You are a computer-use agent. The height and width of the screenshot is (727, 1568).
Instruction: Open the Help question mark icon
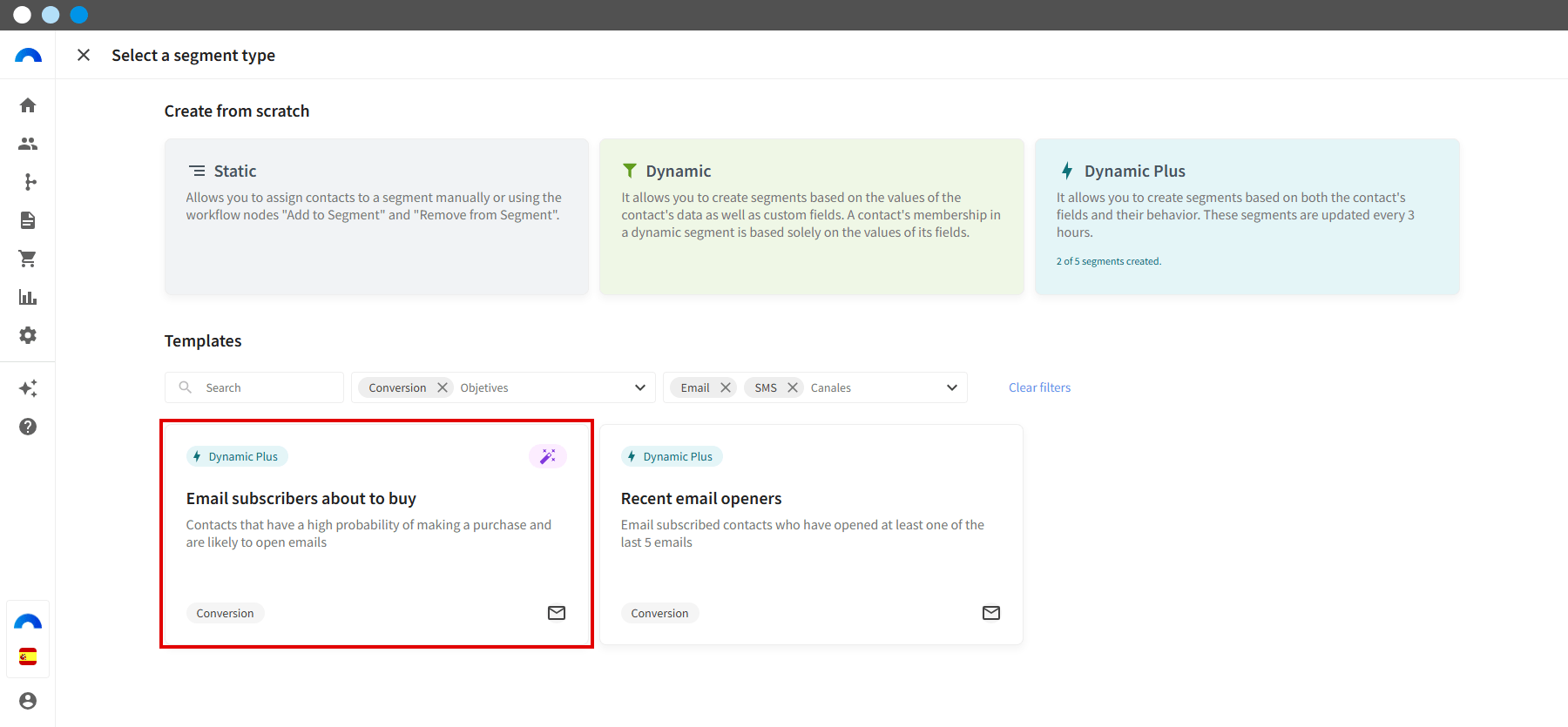point(28,427)
